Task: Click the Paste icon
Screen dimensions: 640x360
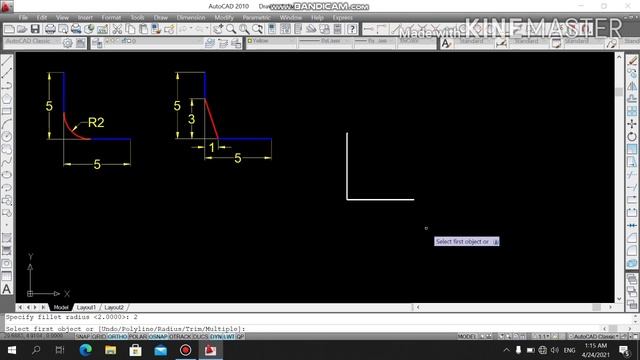Action: (x=143, y=29)
